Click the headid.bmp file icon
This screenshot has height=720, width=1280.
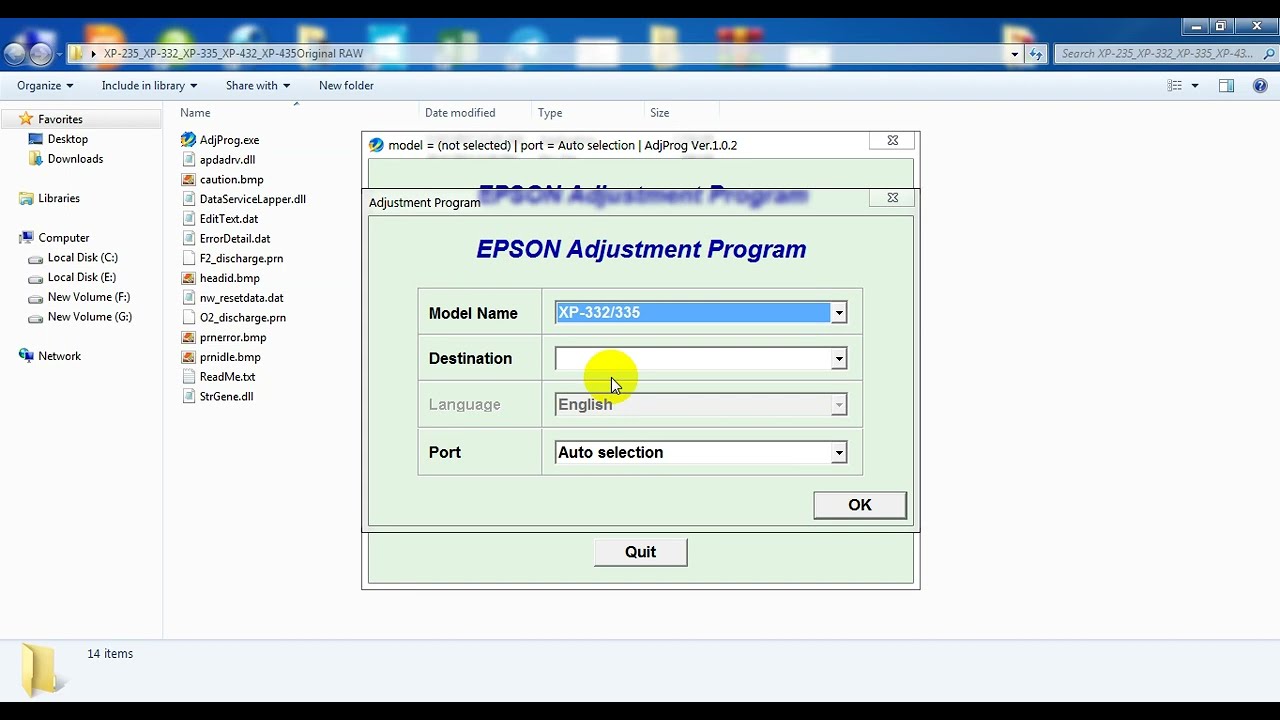pyautogui.click(x=188, y=278)
